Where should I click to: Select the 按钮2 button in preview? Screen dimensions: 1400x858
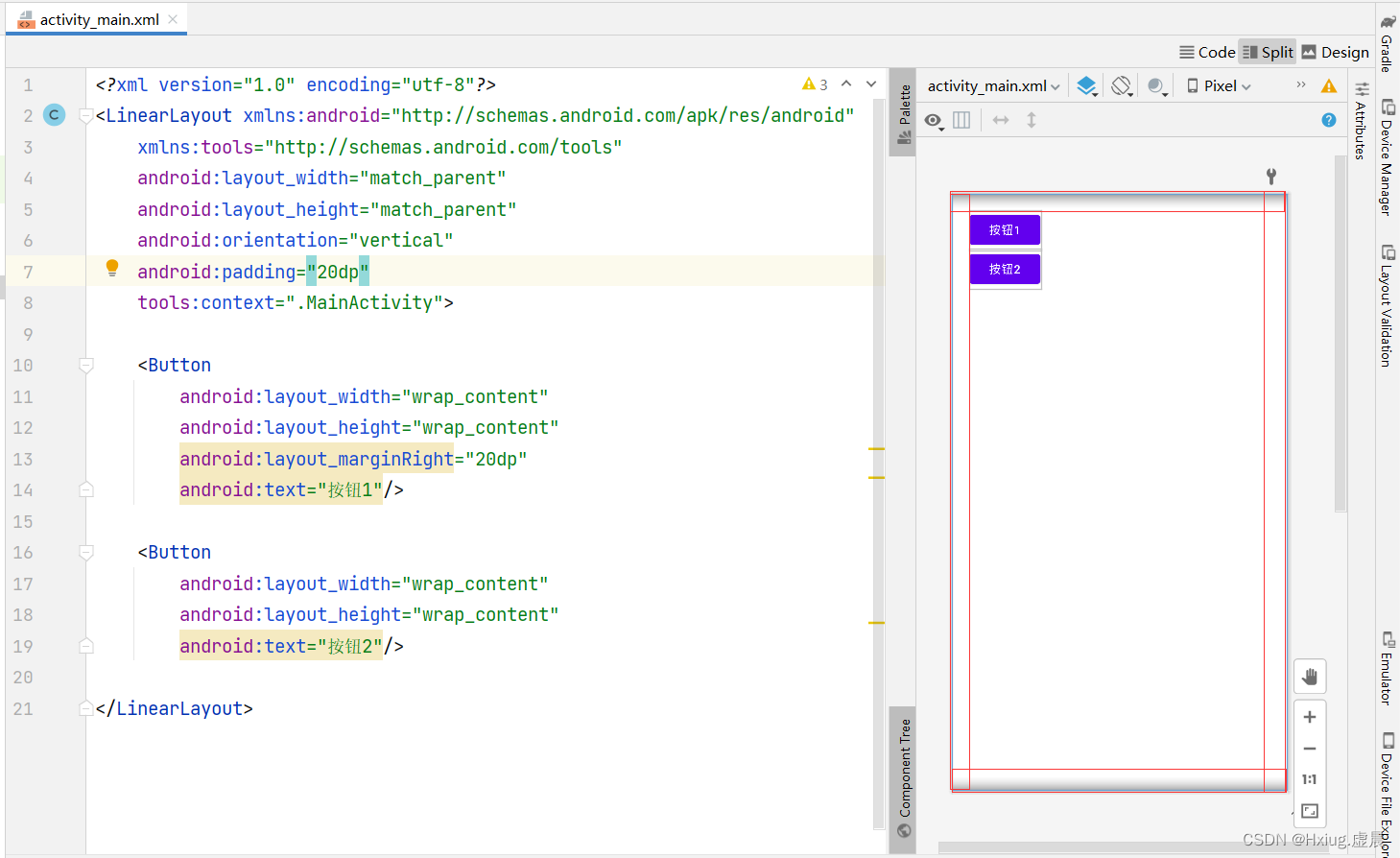pos(1005,270)
